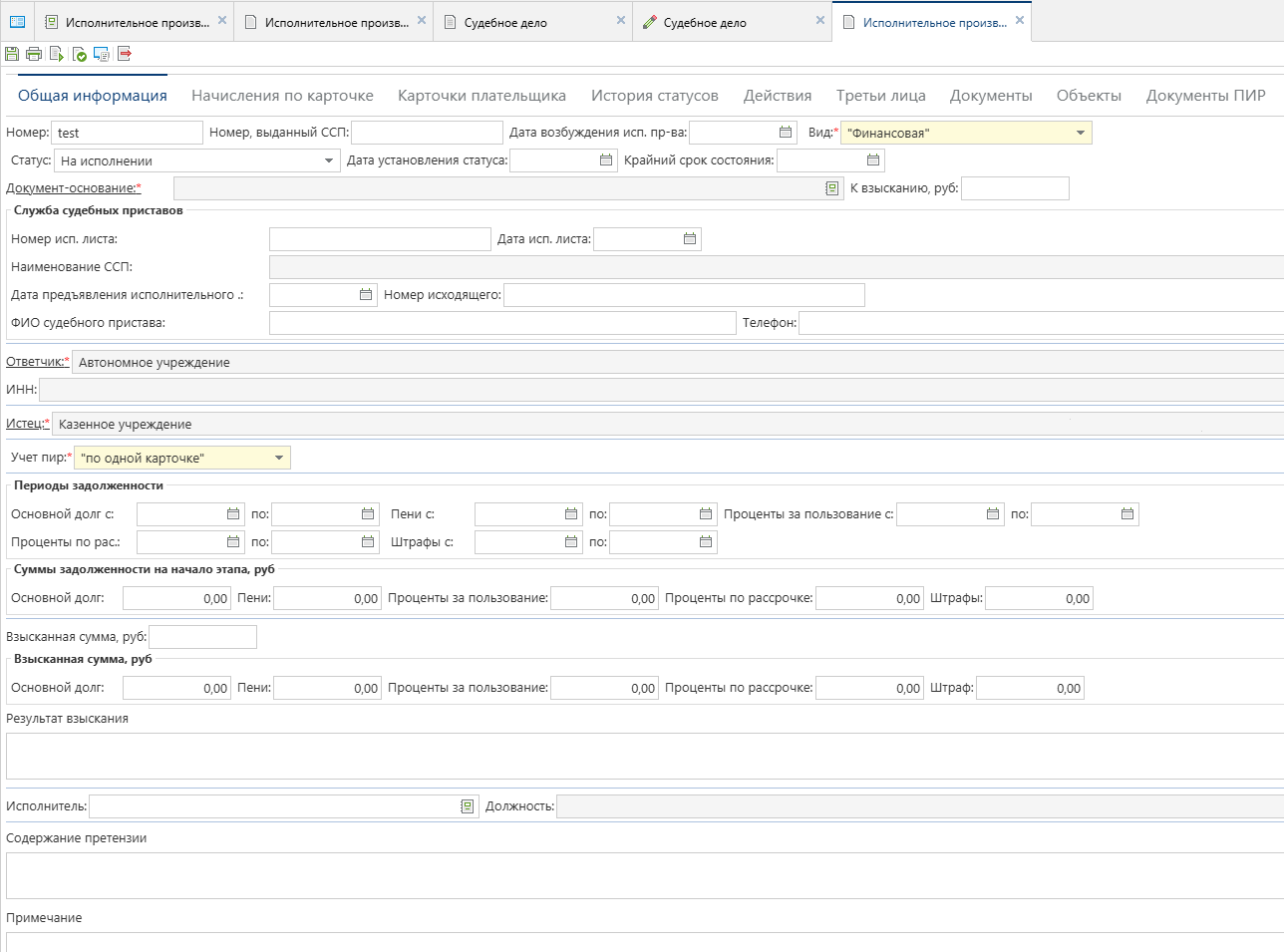Click the Ответчик link label
This screenshot has height=952, width=1284.
(x=38, y=362)
